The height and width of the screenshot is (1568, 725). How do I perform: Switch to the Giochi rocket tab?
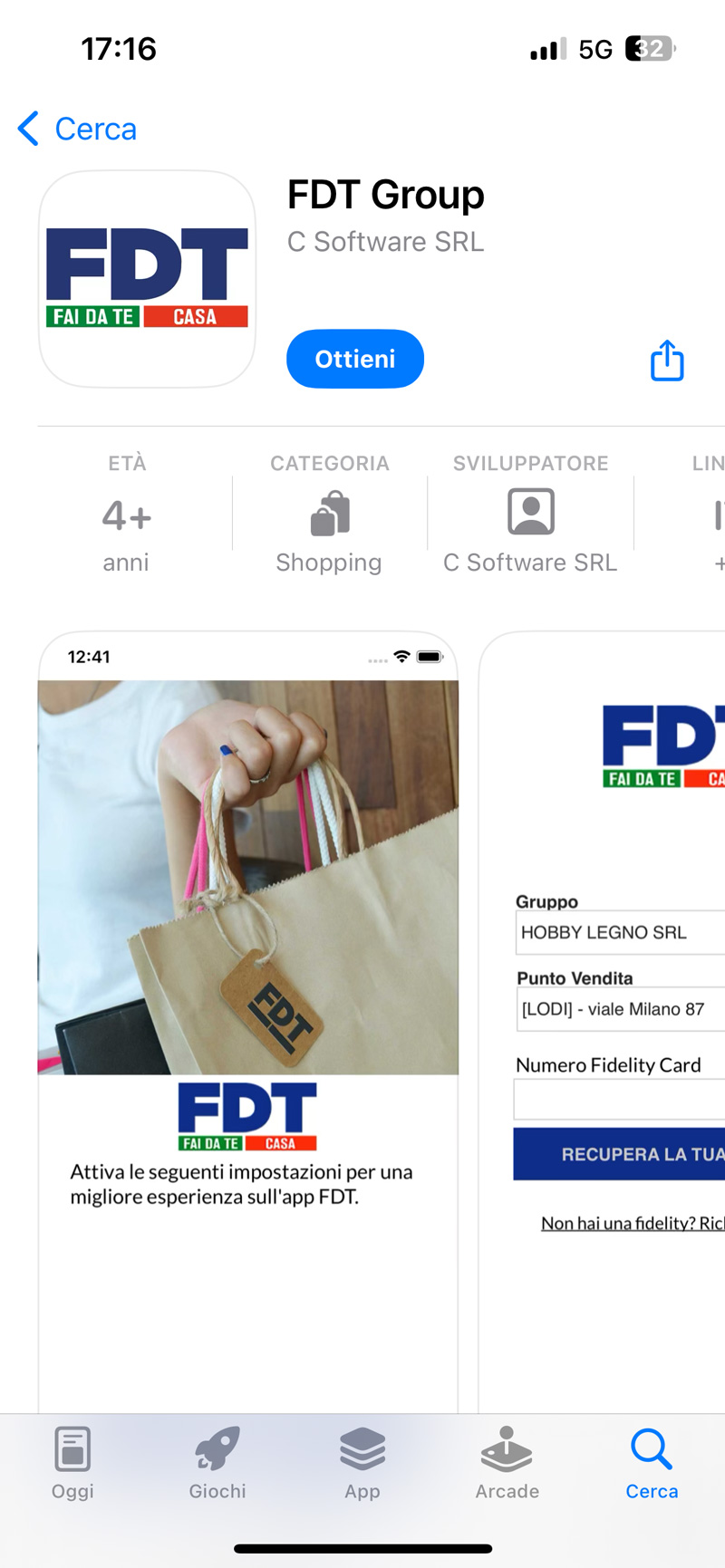pos(217,1463)
